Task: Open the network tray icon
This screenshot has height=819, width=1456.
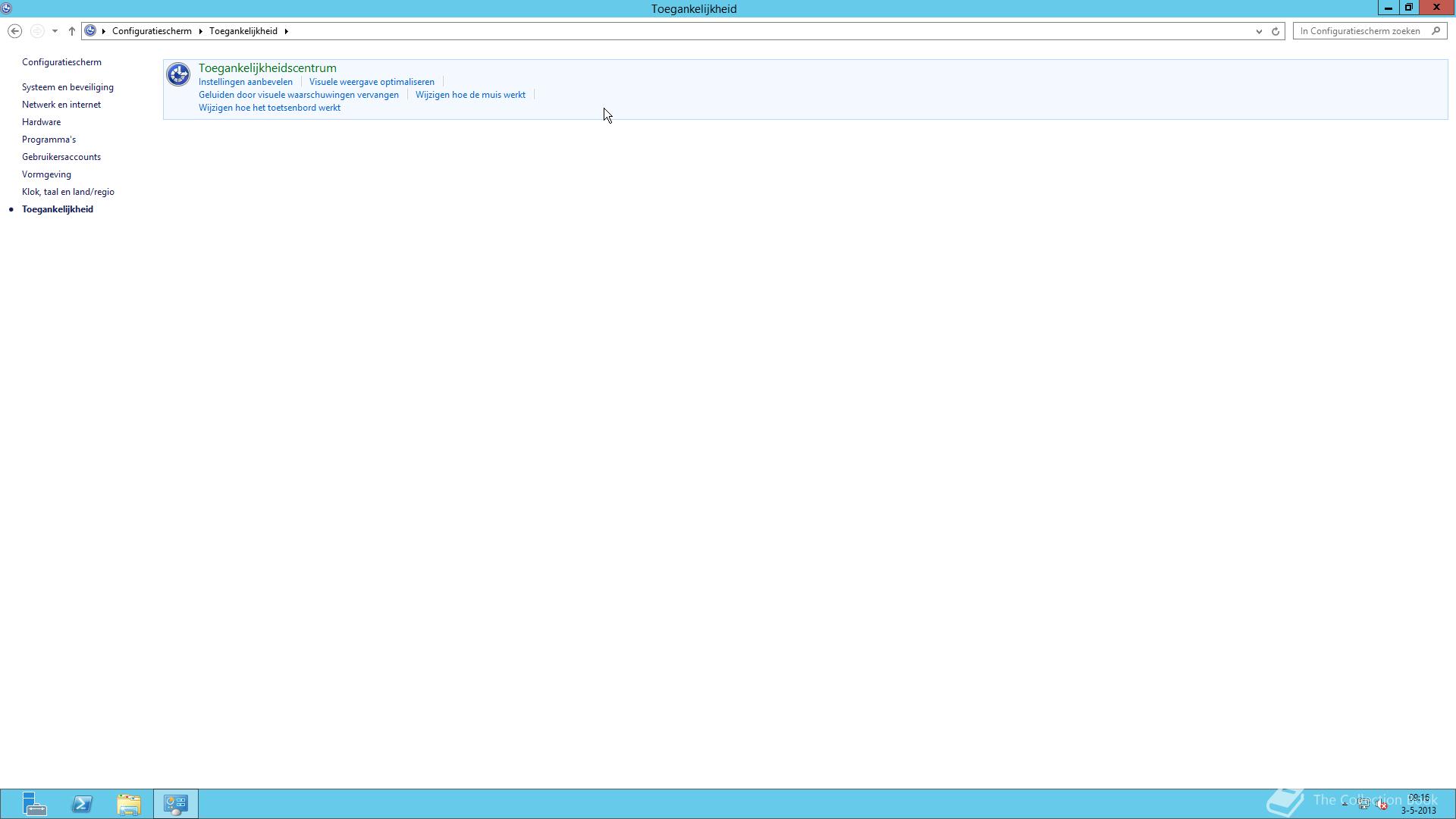Action: 1363,805
